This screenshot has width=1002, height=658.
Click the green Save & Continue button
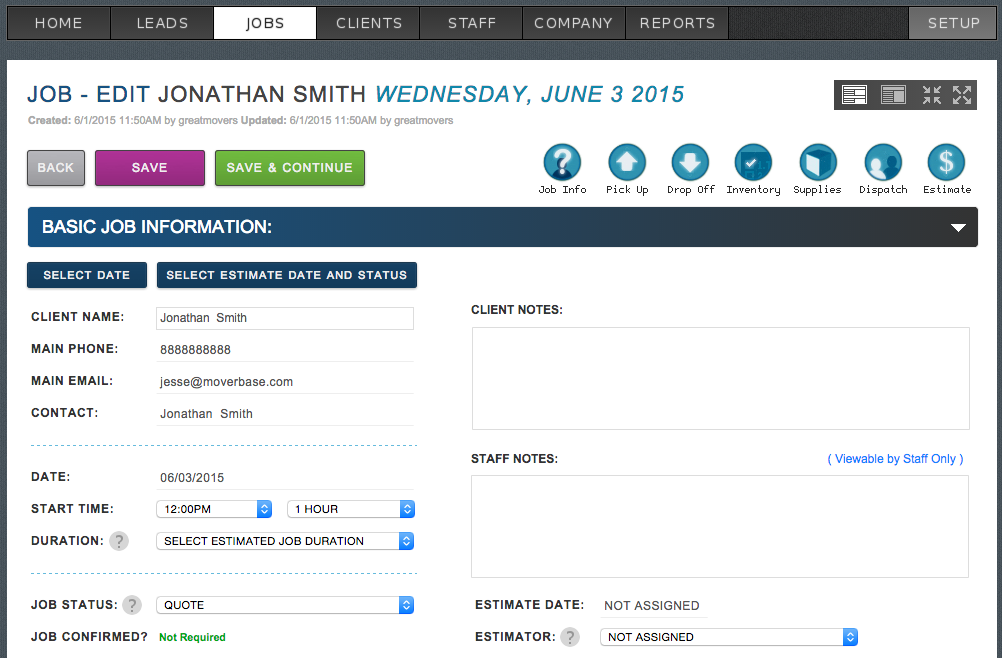[289, 168]
